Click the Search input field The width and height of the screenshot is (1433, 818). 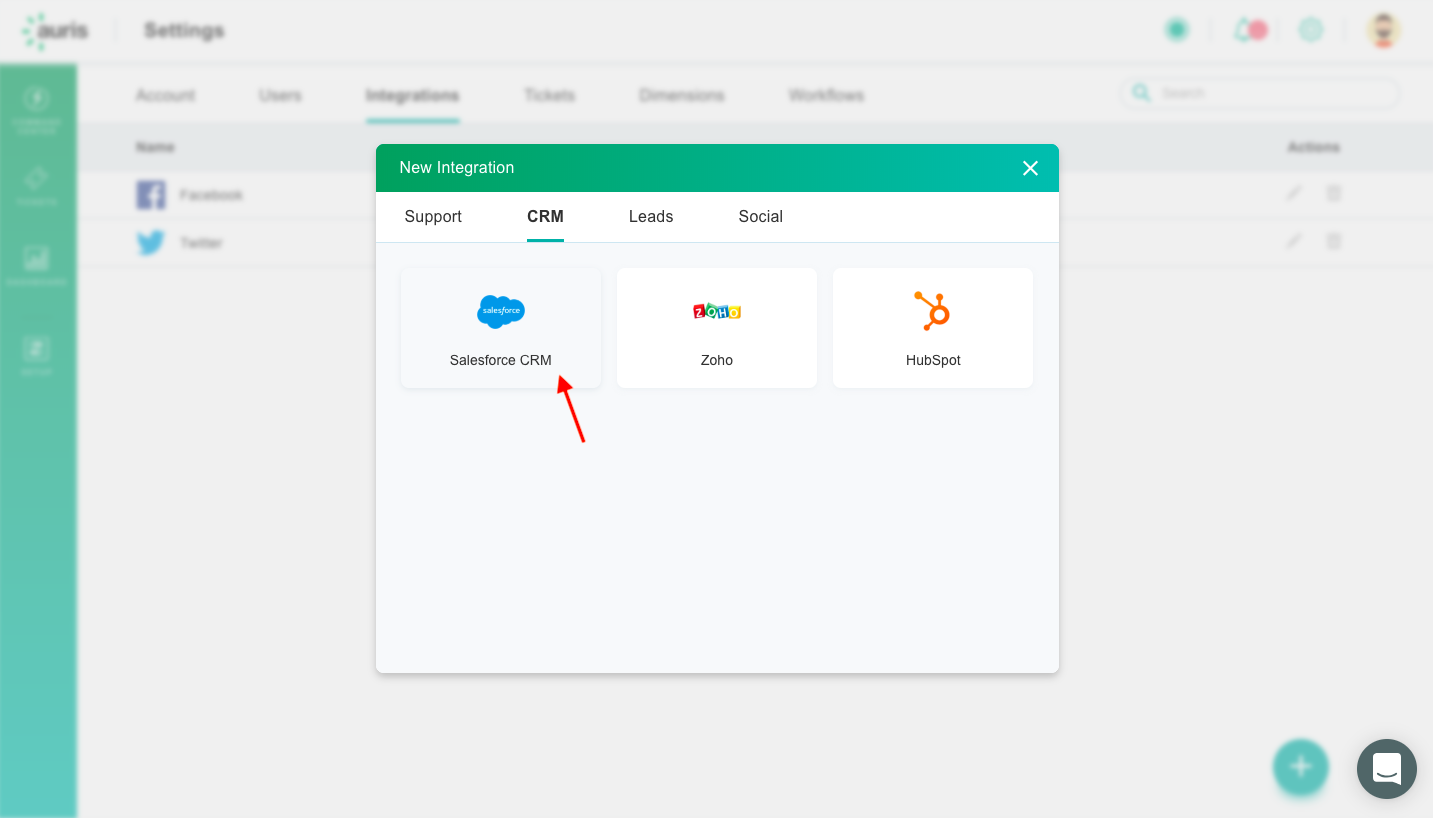pyautogui.click(x=1260, y=93)
